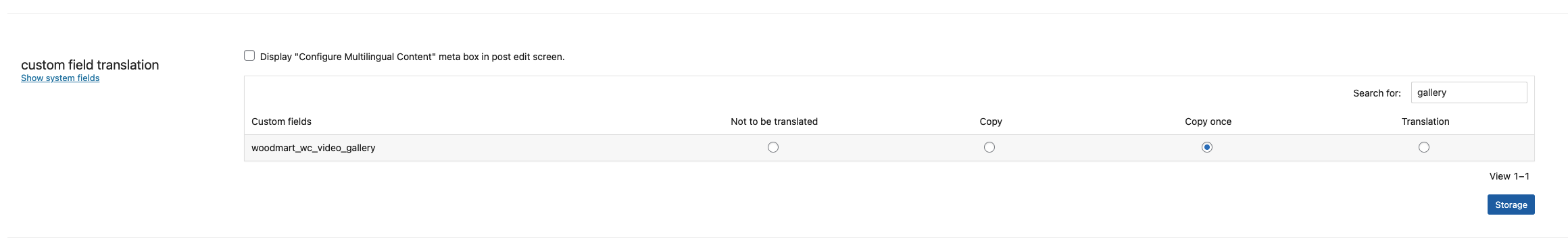The height and width of the screenshot is (243, 1568).
Task: Set woodmart_wc_video_gallery to Translation
Action: click(1424, 147)
